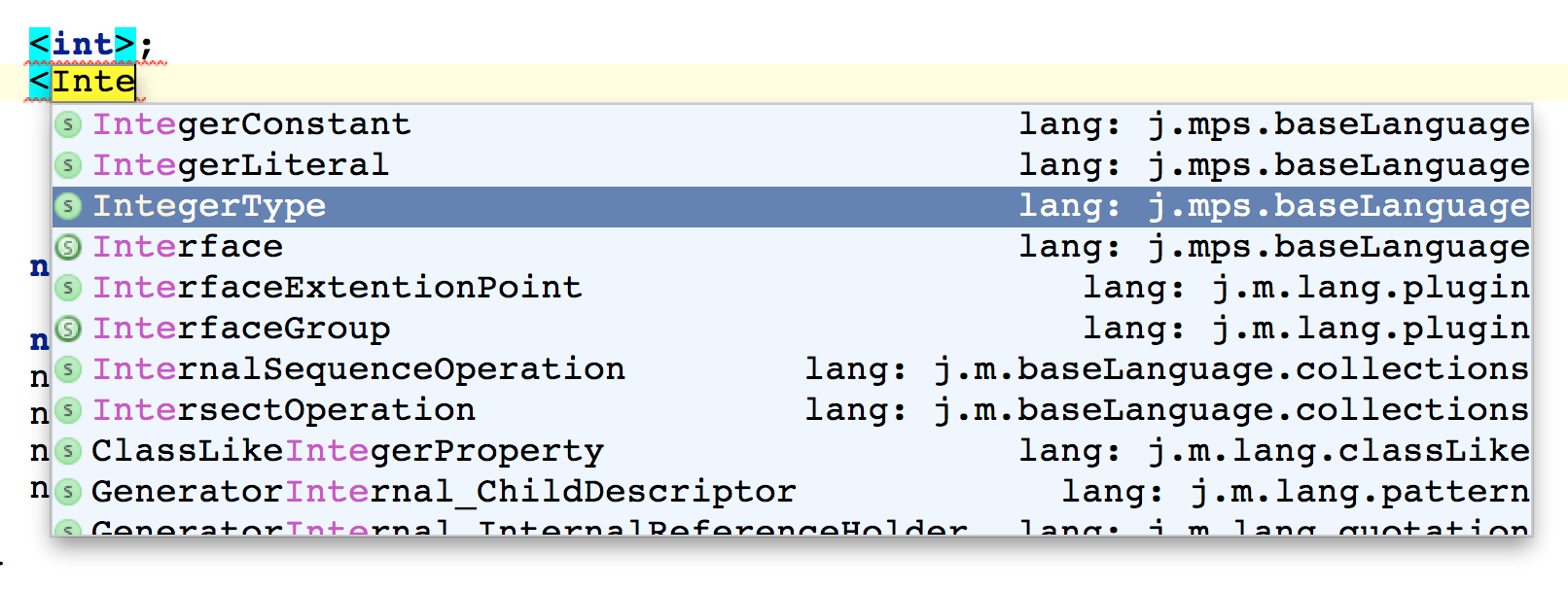Select the highlighted IntegerType completion entry

[209, 206]
